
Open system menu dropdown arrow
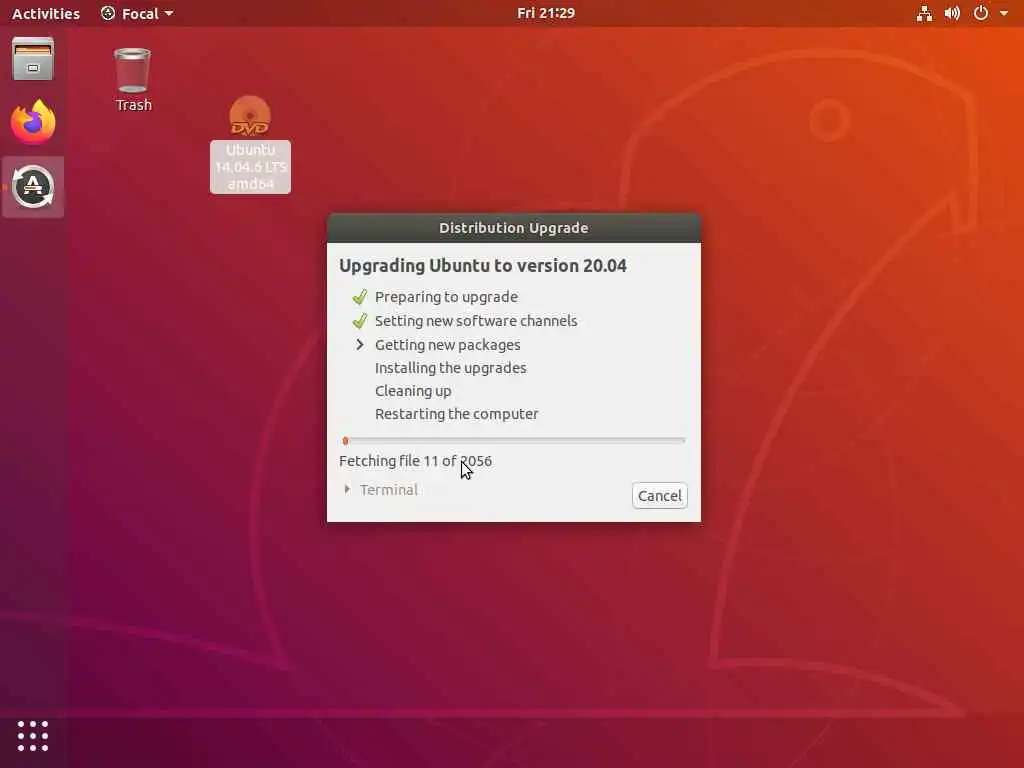click(1004, 13)
